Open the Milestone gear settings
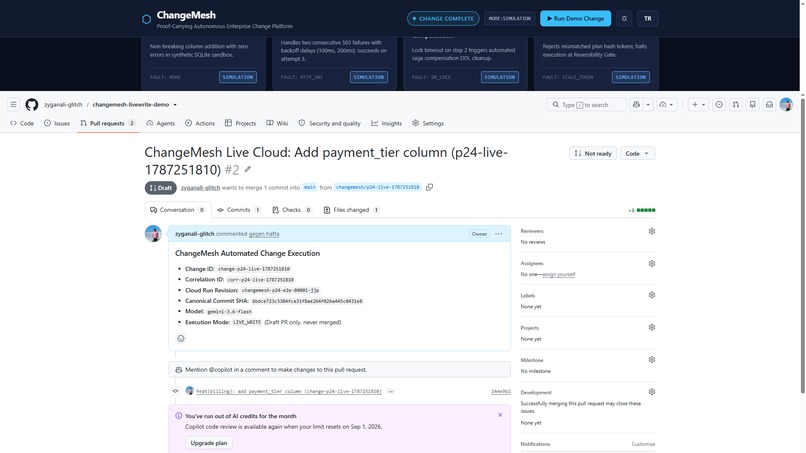This screenshot has width=806, height=453. 652,360
